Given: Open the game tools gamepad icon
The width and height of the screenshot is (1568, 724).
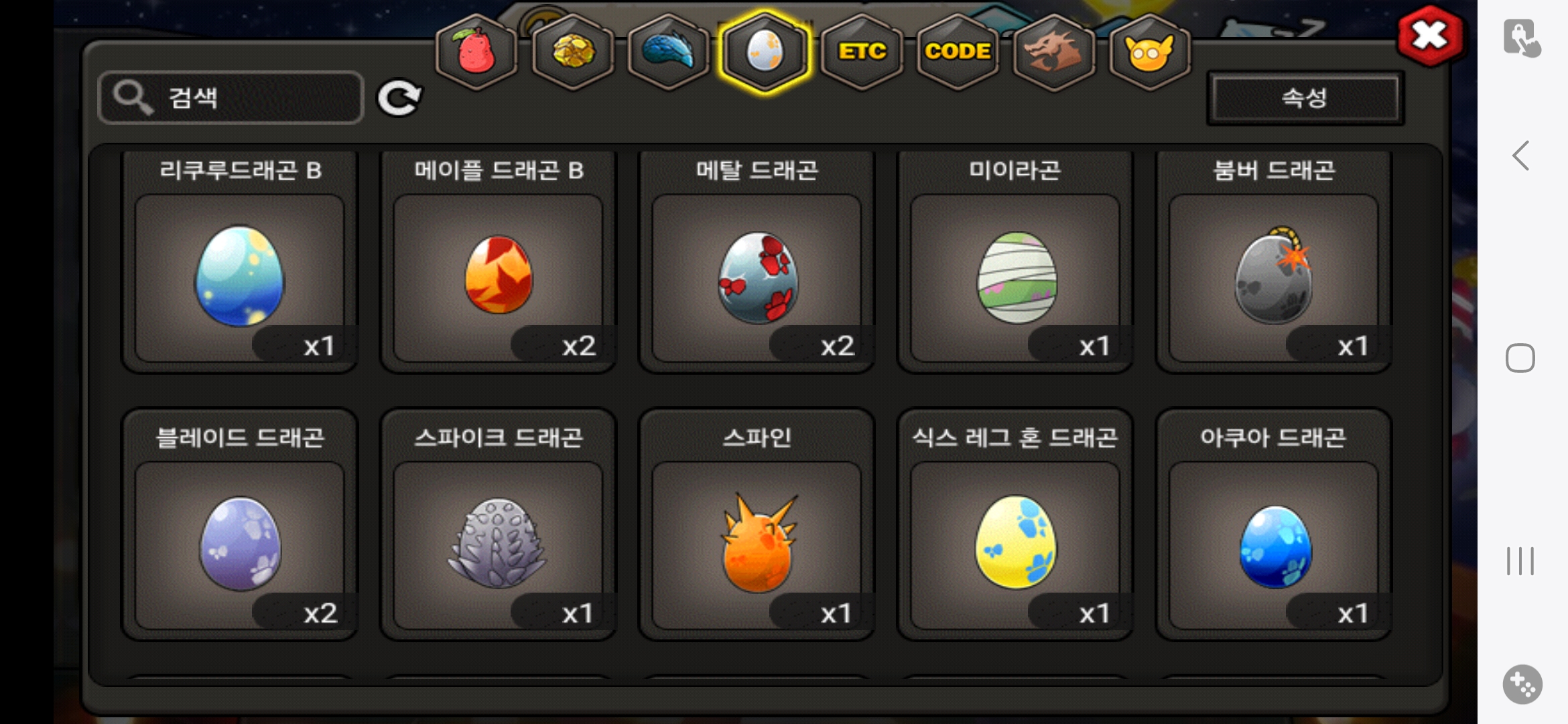Looking at the screenshot, I should [1522, 684].
